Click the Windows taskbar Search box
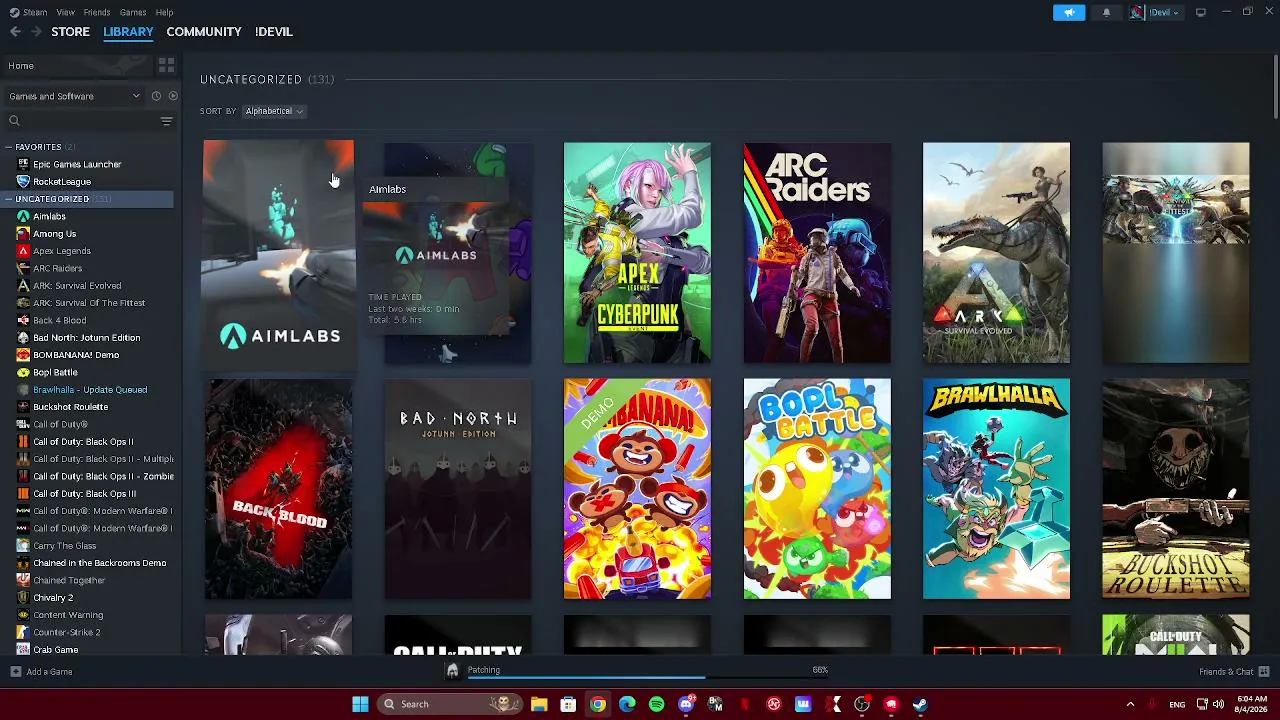 click(449, 704)
